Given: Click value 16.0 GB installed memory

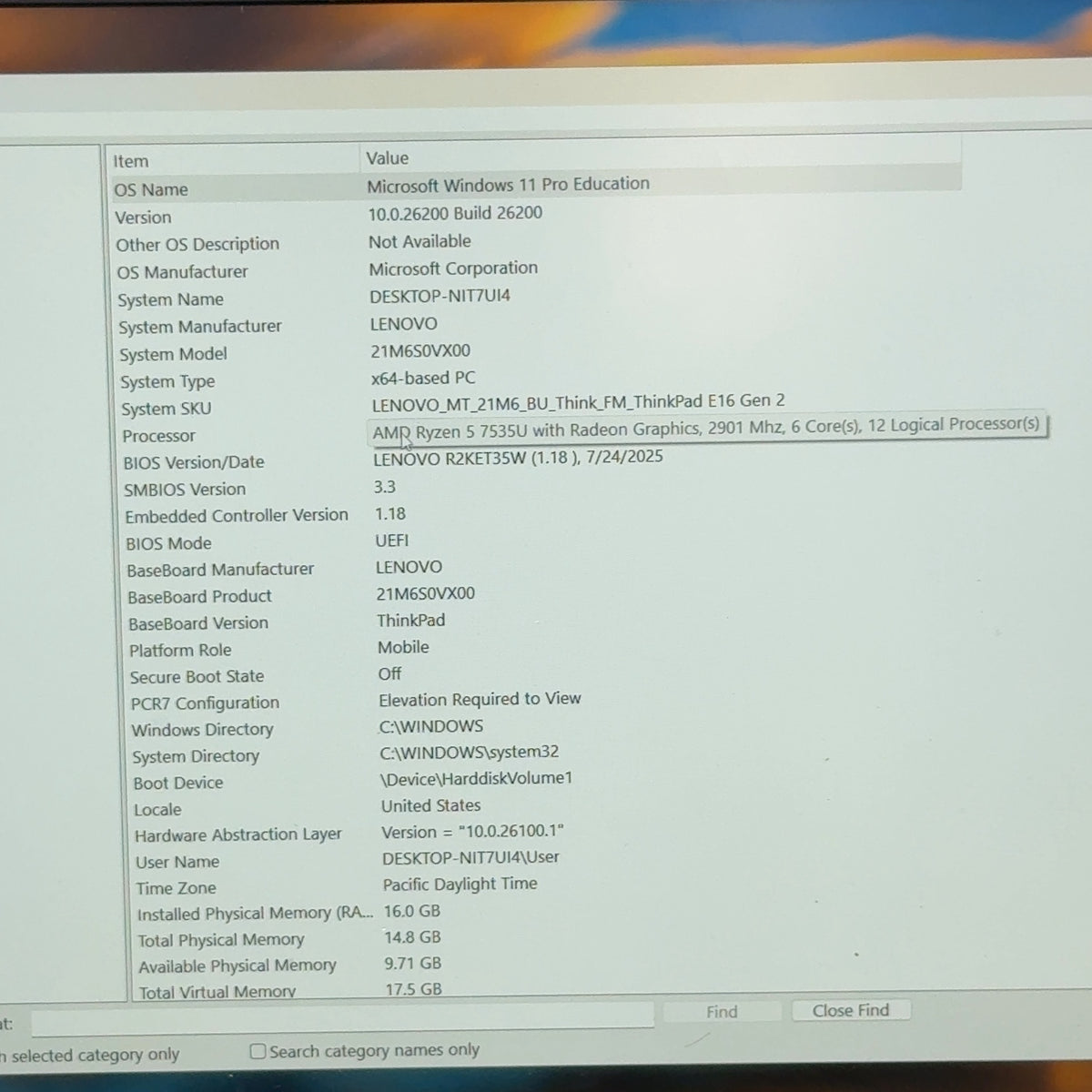Looking at the screenshot, I should pos(412,911).
